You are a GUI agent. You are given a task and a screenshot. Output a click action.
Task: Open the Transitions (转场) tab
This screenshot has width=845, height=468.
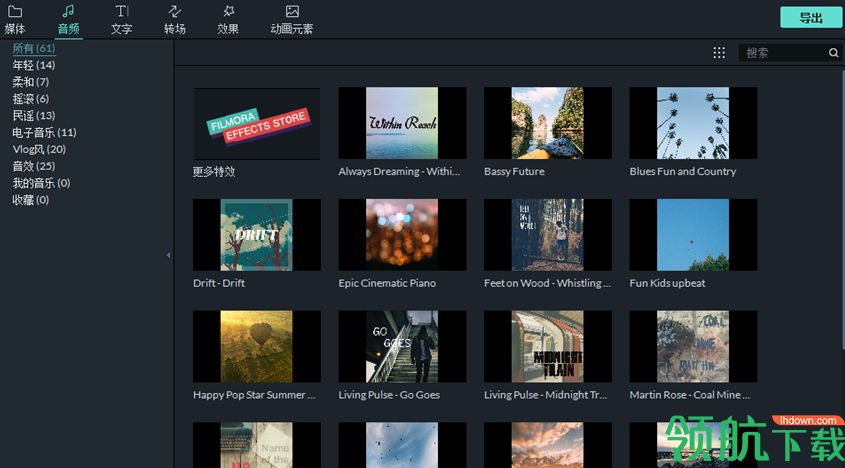click(x=175, y=19)
